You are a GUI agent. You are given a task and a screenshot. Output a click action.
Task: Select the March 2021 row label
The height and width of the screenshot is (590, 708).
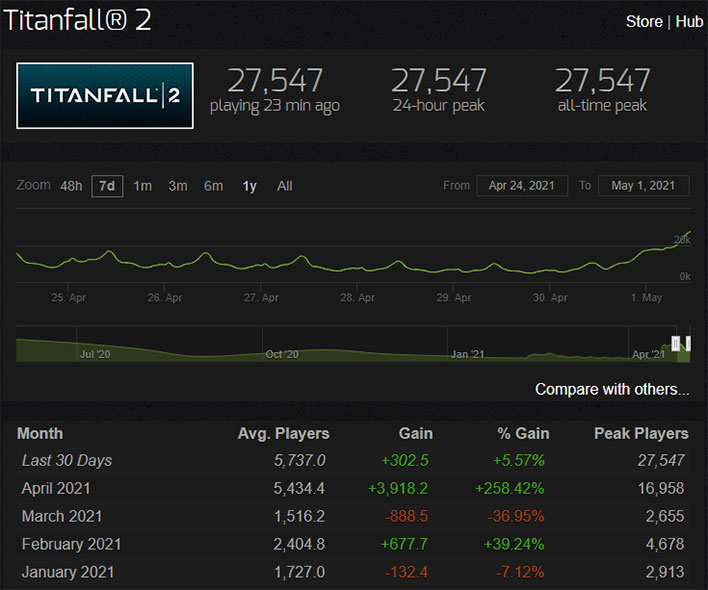(62, 516)
